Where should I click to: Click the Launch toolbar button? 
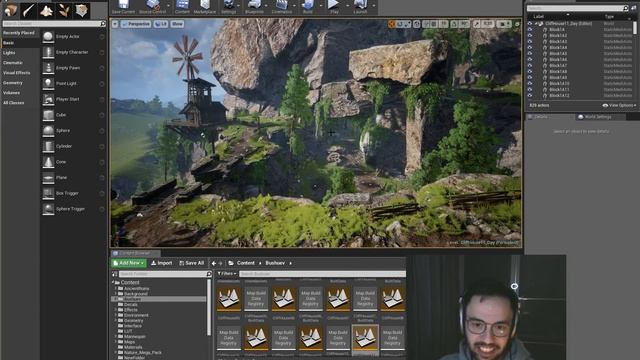(360, 7)
